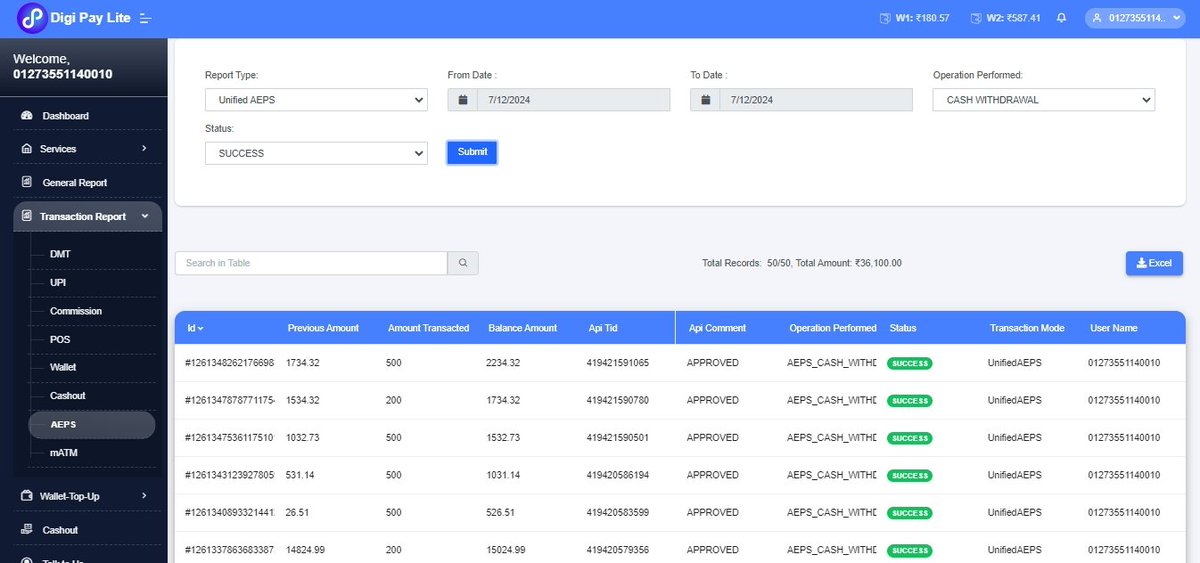Open General Report page
The height and width of the screenshot is (563, 1200).
[74, 183]
